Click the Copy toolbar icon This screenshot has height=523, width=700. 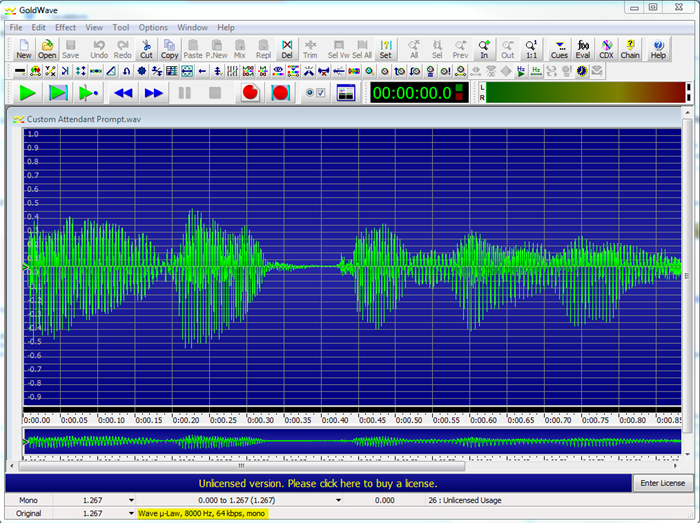click(x=170, y=49)
